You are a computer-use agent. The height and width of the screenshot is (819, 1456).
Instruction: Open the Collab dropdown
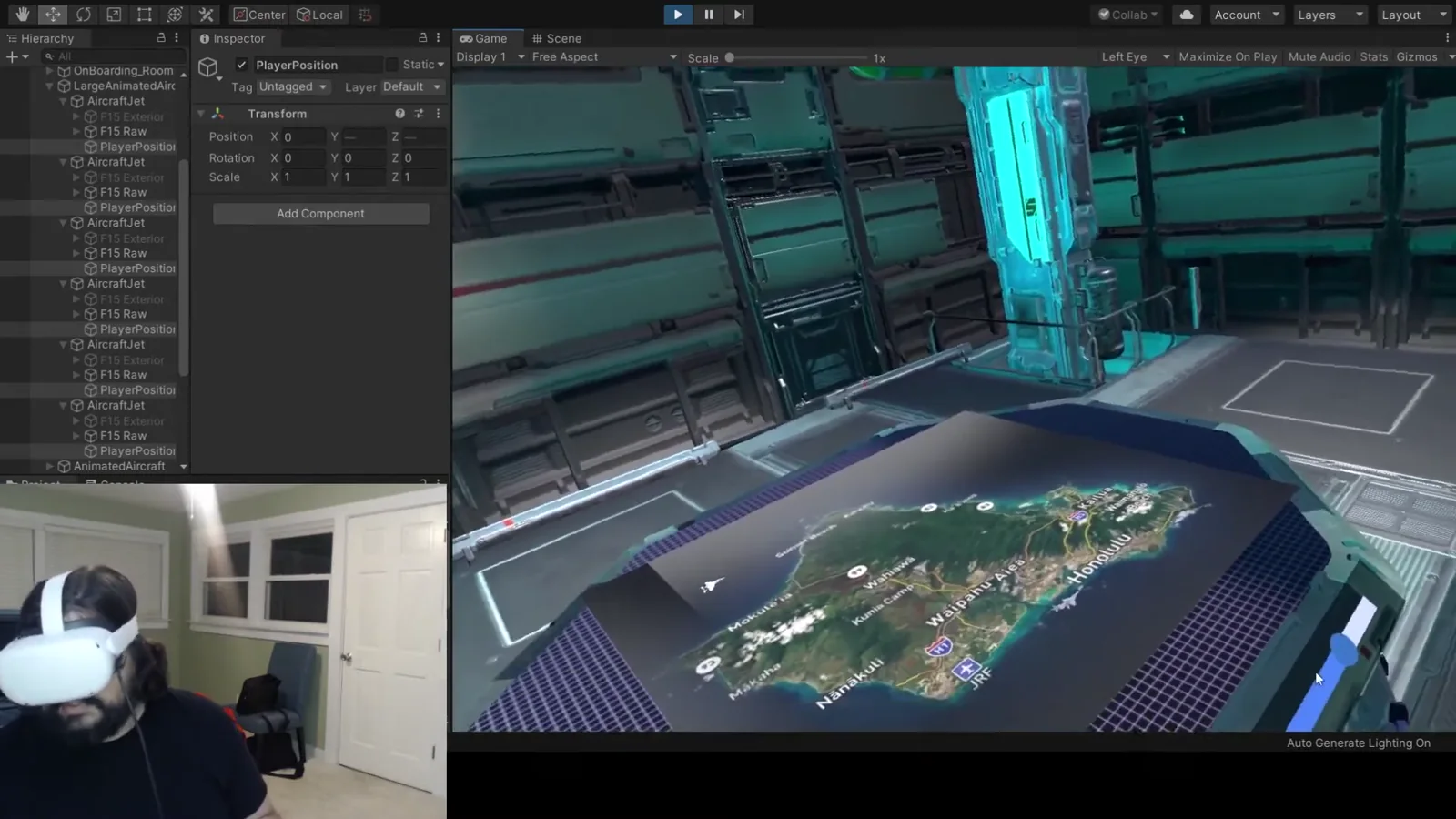[x=1127, y=15]
